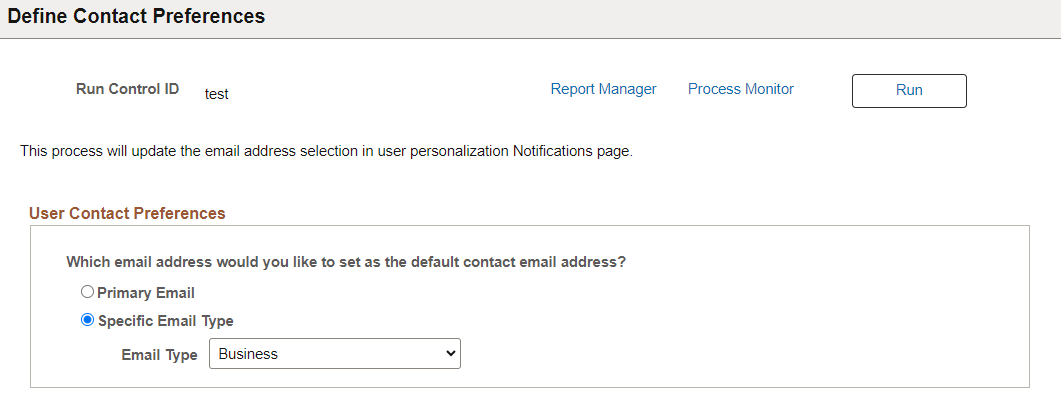Click the default contact email question text
Image resolution: width=1061 pixels, height=416 pixels.
(346, 262)
